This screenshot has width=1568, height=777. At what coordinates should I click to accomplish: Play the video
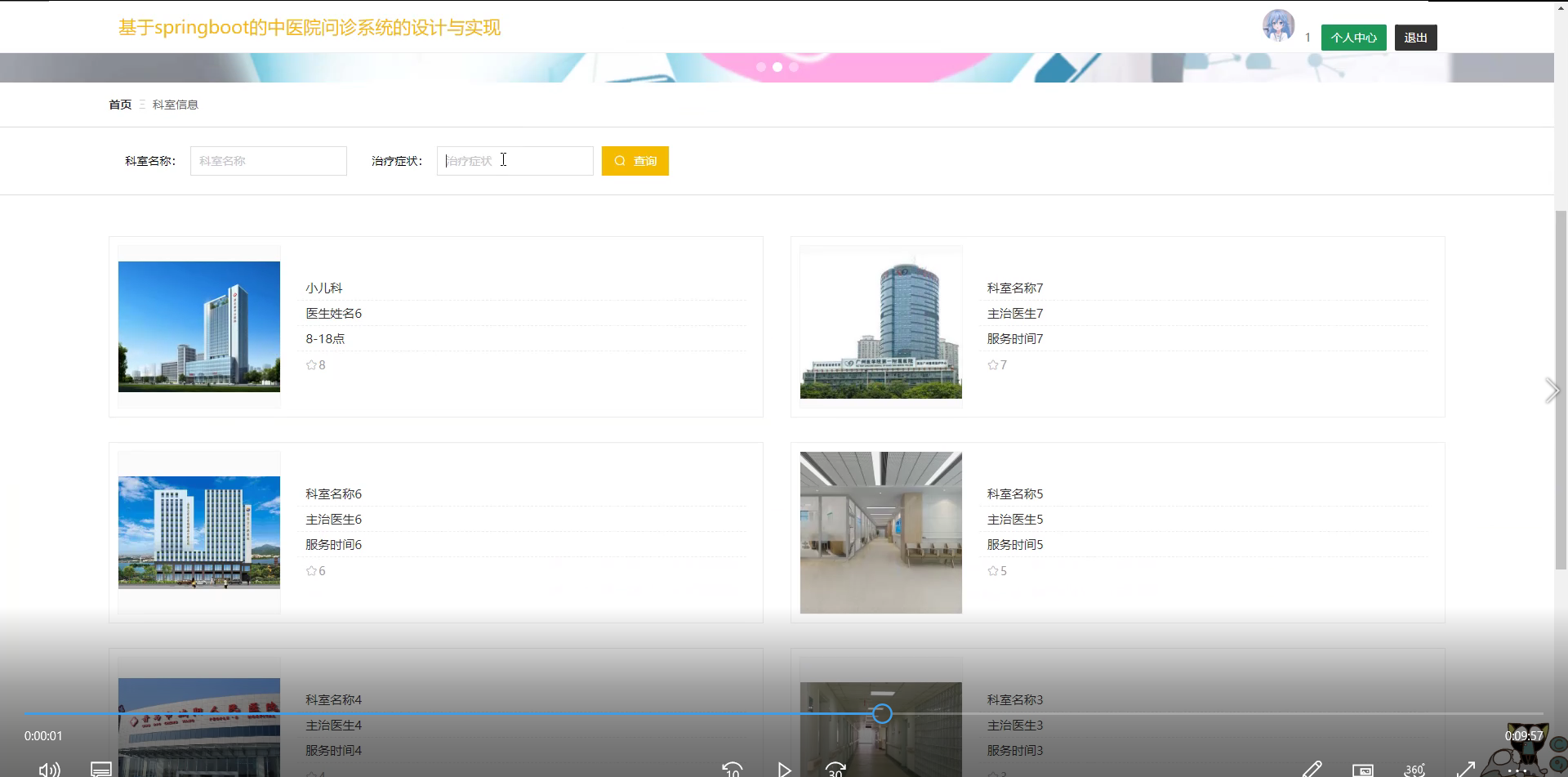(784, 770)
